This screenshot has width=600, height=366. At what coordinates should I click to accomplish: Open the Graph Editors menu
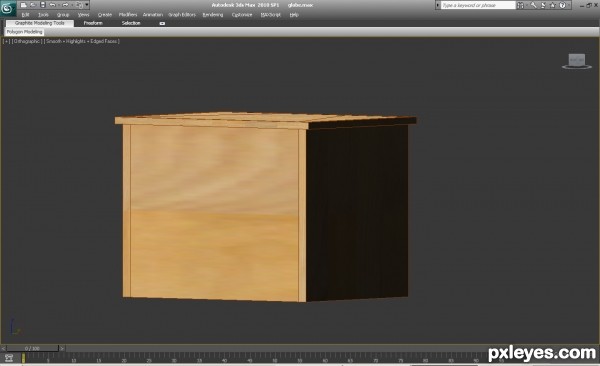pyautogui.click(x=182, y=15)
